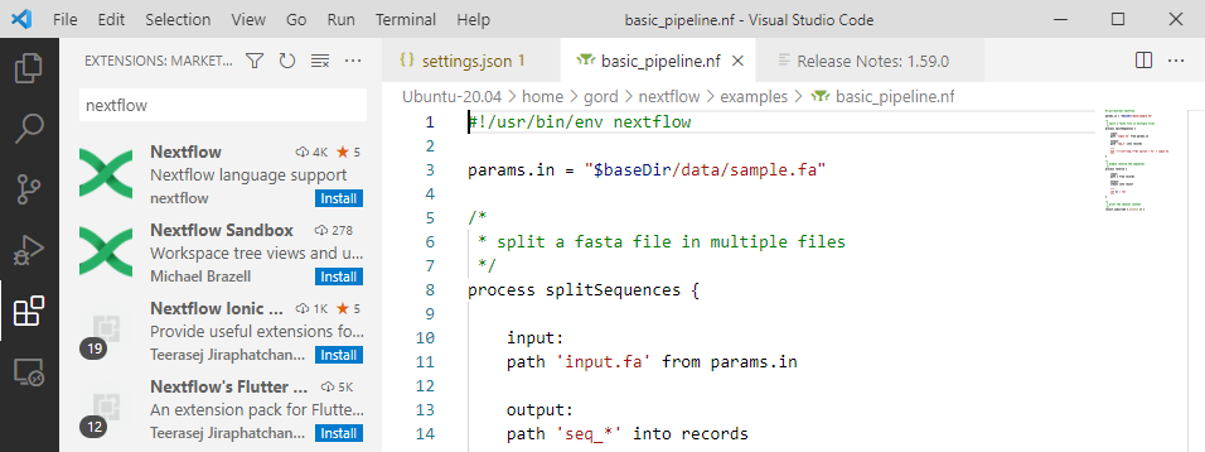Split the editor to the right
1205x452 pixels.
[1144, 61]
